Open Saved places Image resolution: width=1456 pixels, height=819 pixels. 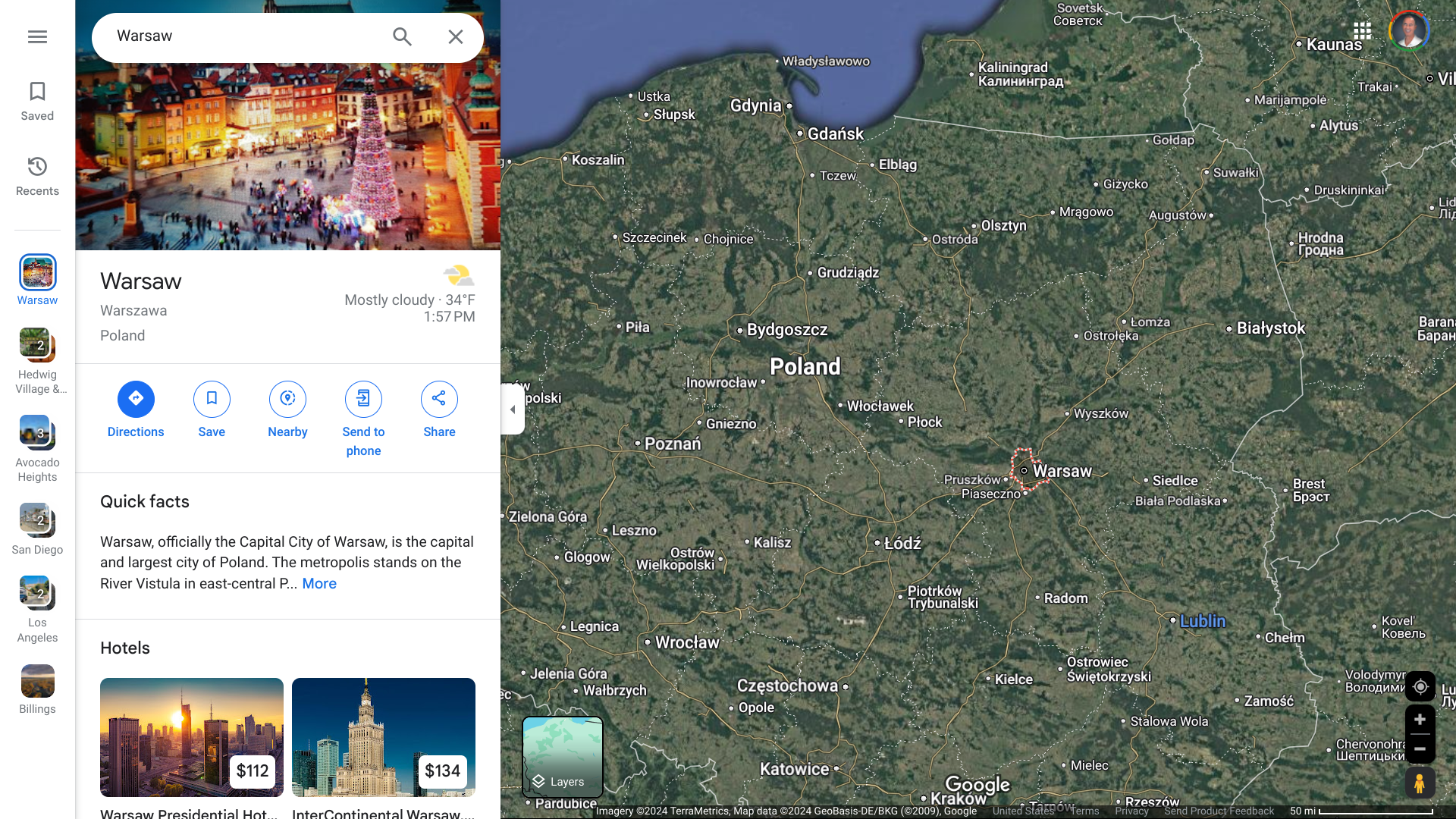37,101
